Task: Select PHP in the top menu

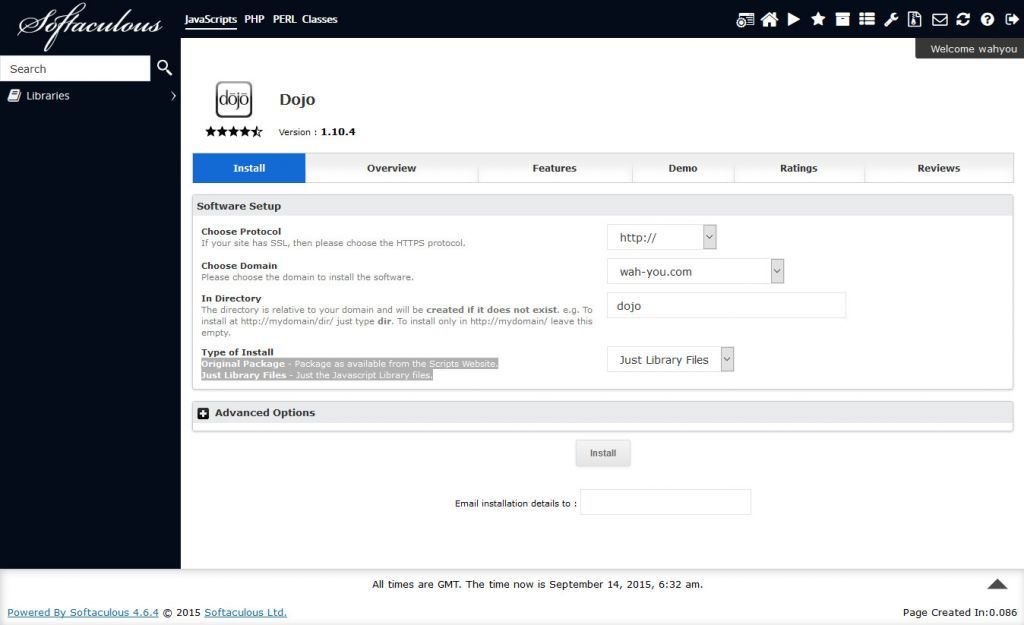Action: coord(254,19)
